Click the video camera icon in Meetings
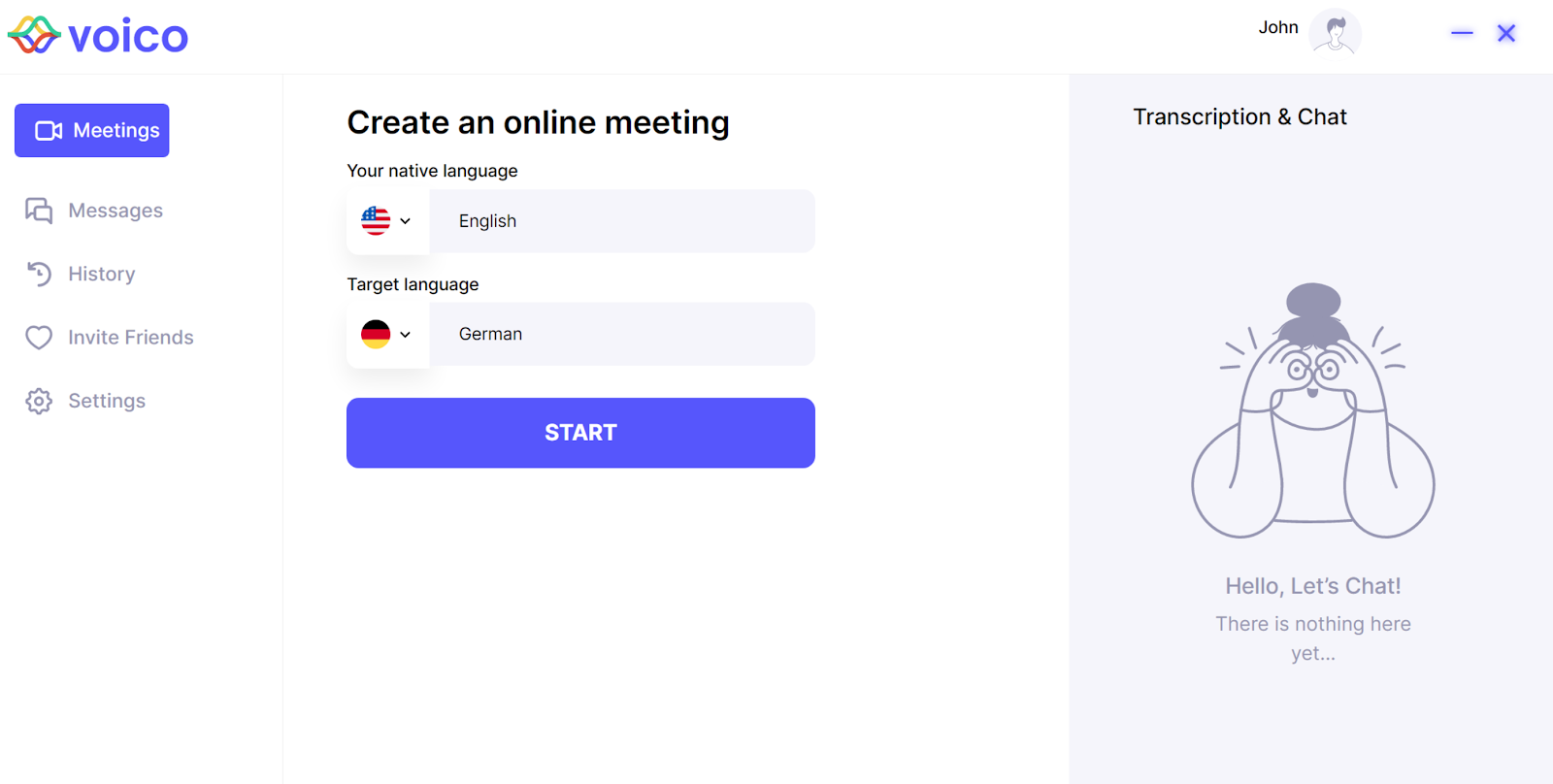Viewport: 1553px width, 784px height. tap(49, 131)
